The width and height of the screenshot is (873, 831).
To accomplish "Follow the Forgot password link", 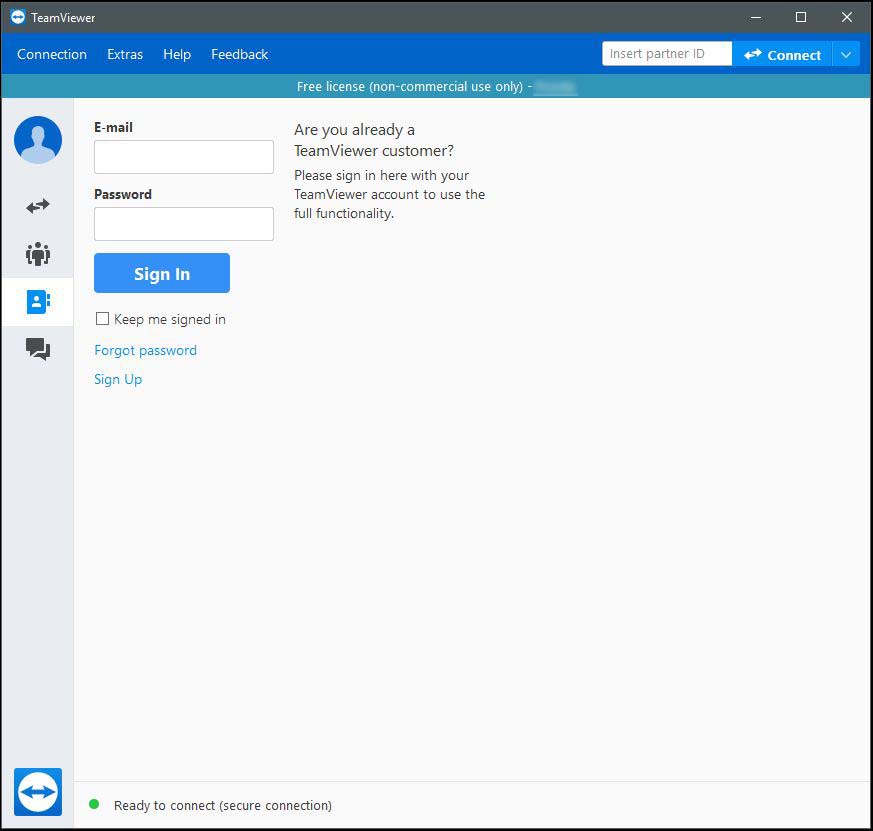I will 145,351.
